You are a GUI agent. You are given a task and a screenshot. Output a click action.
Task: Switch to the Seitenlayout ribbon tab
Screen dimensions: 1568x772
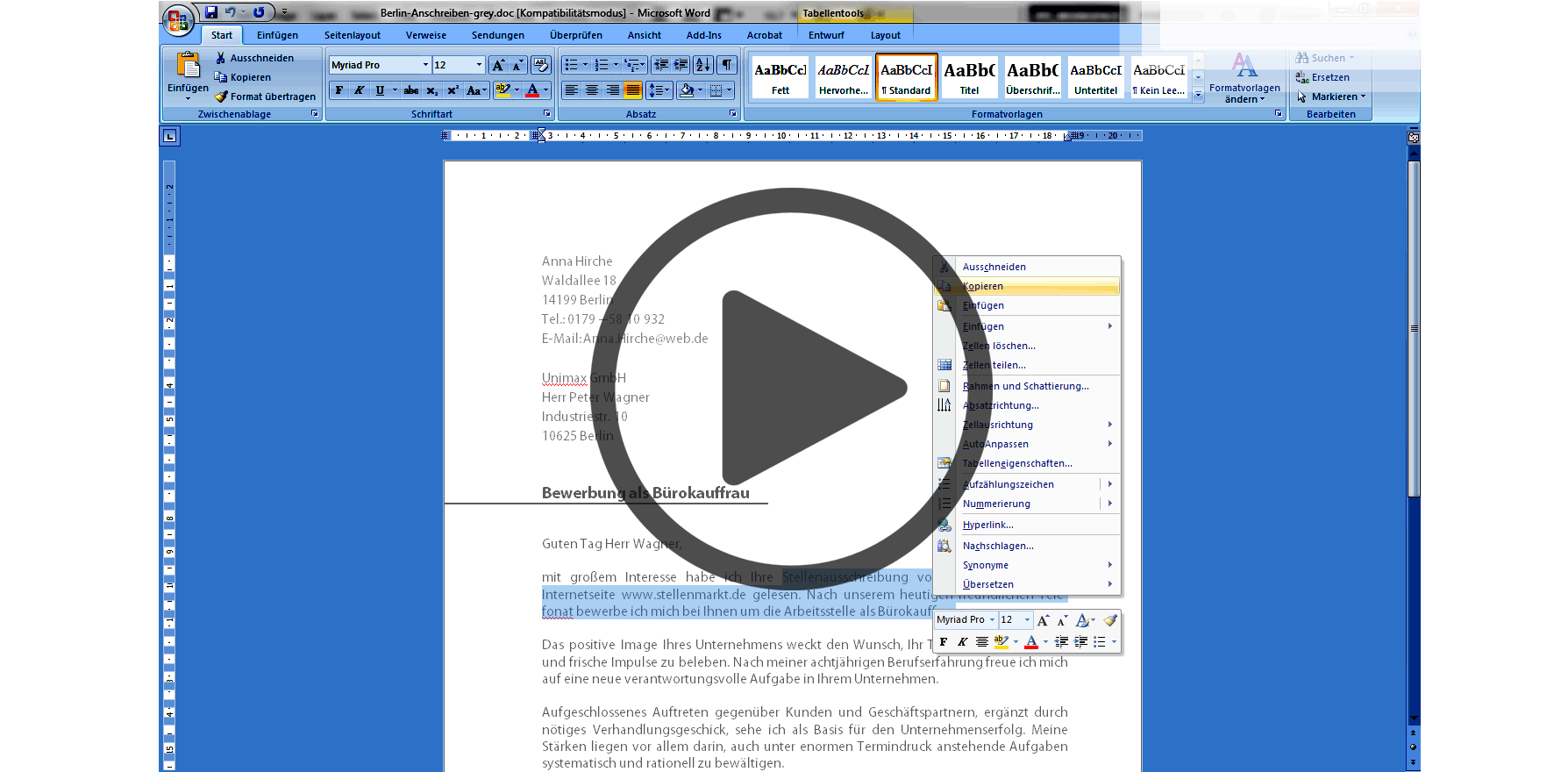coord(352,35)
